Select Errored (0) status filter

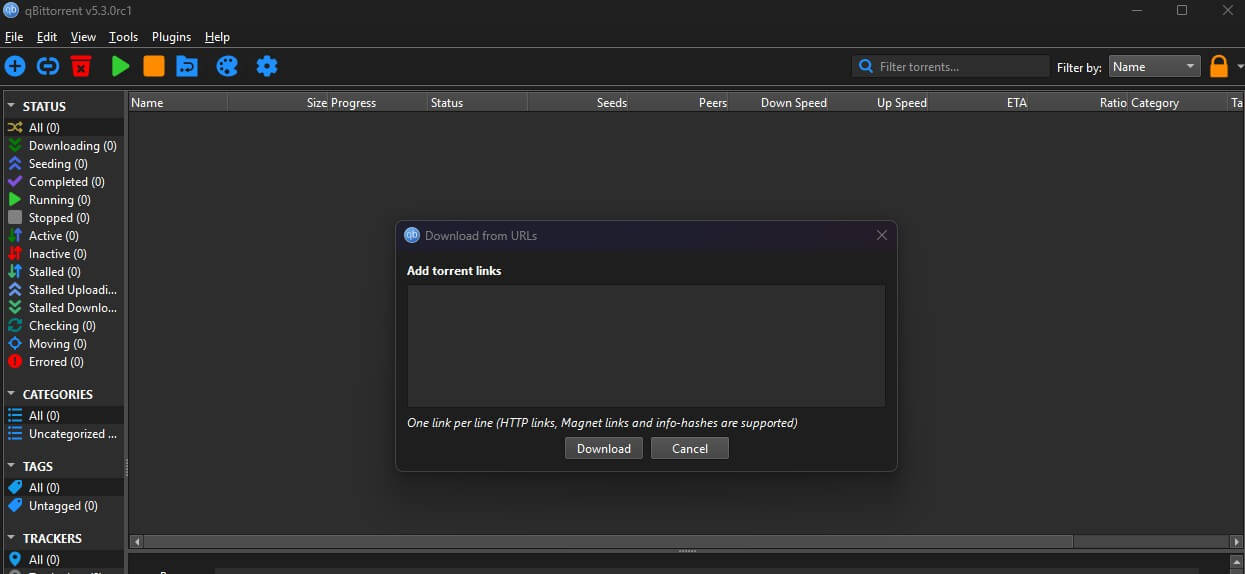[62, 362]
